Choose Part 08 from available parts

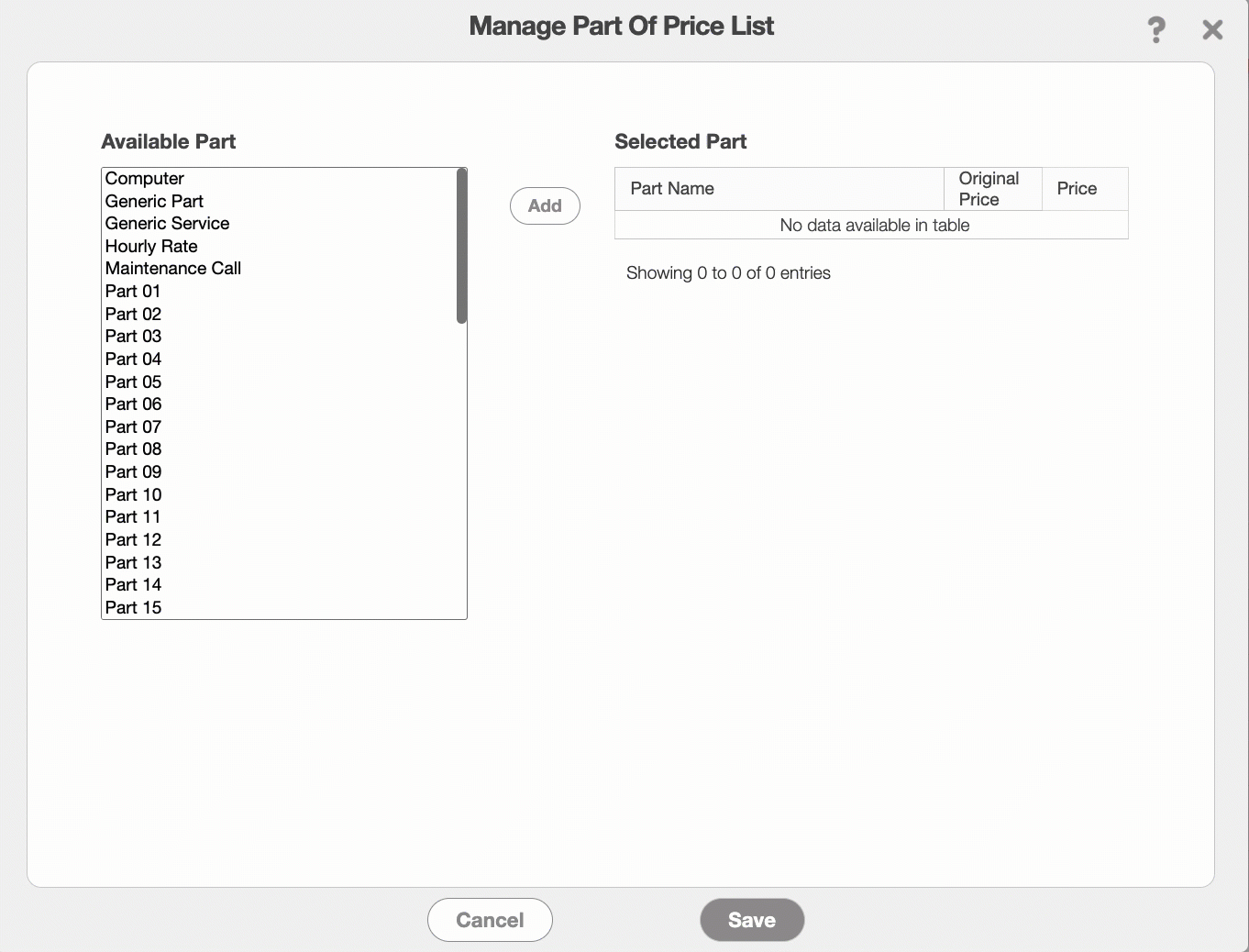point(133,448)
